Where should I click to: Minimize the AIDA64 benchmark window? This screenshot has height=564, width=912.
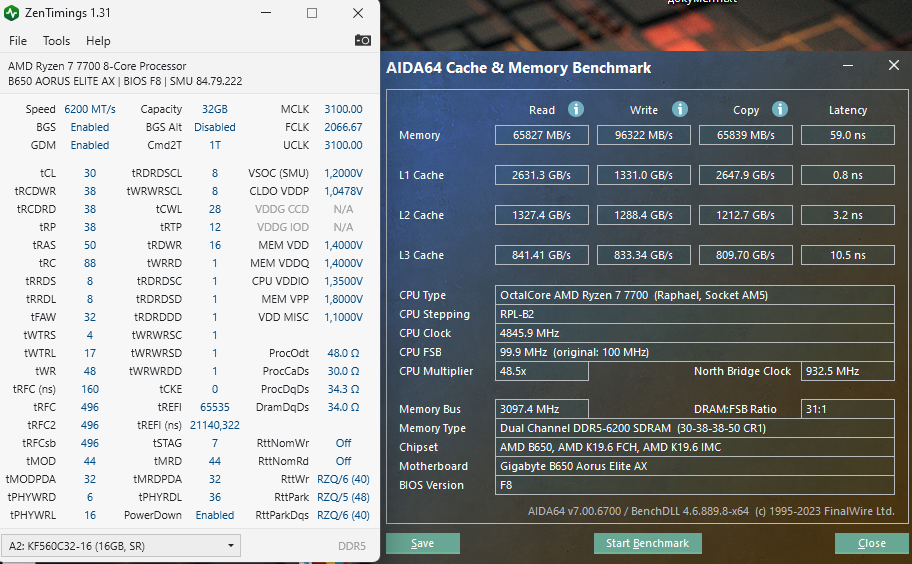848,66
